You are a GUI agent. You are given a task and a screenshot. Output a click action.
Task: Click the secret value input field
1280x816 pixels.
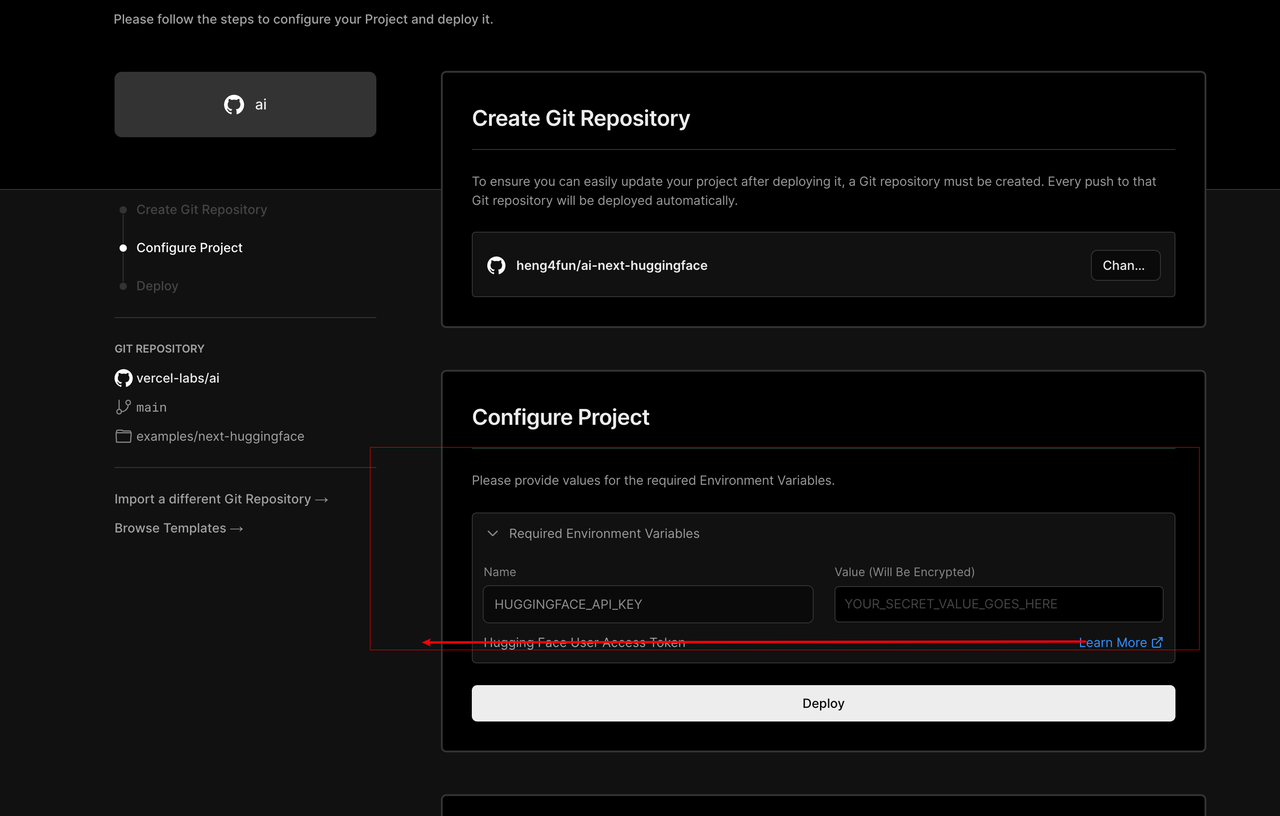[x=999, y=604]
